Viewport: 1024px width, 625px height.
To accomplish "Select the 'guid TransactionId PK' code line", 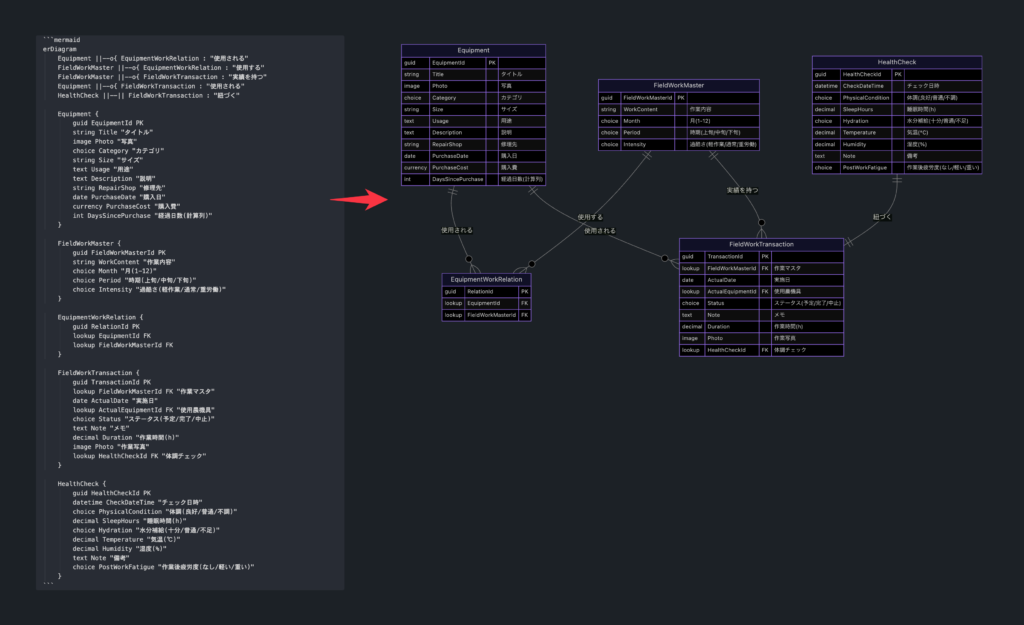I will (x=112, y=381).
